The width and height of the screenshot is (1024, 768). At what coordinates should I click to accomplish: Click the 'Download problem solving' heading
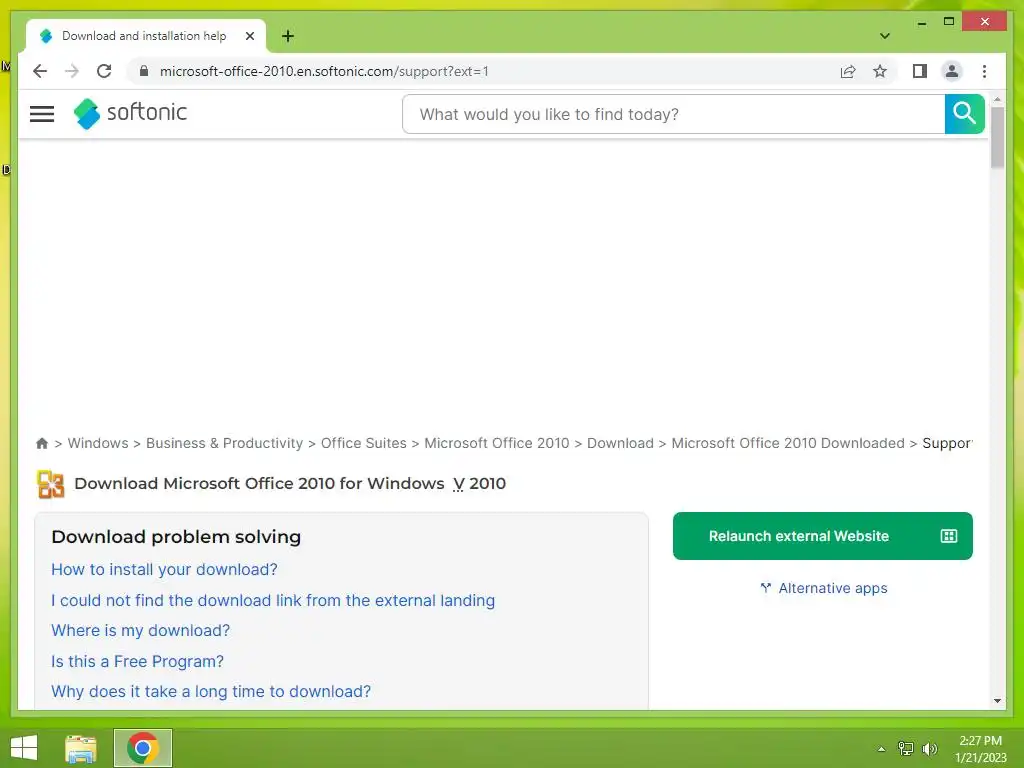coord(176,537)
